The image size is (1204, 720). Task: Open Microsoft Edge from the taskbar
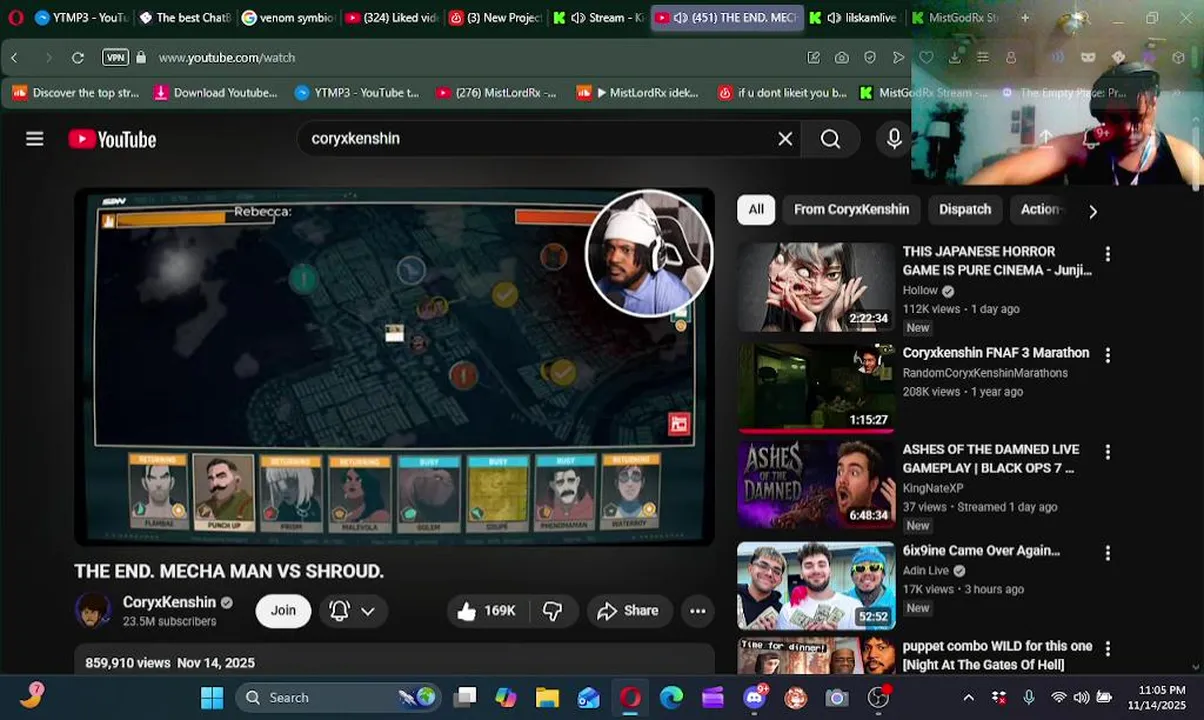coord(671,697)
